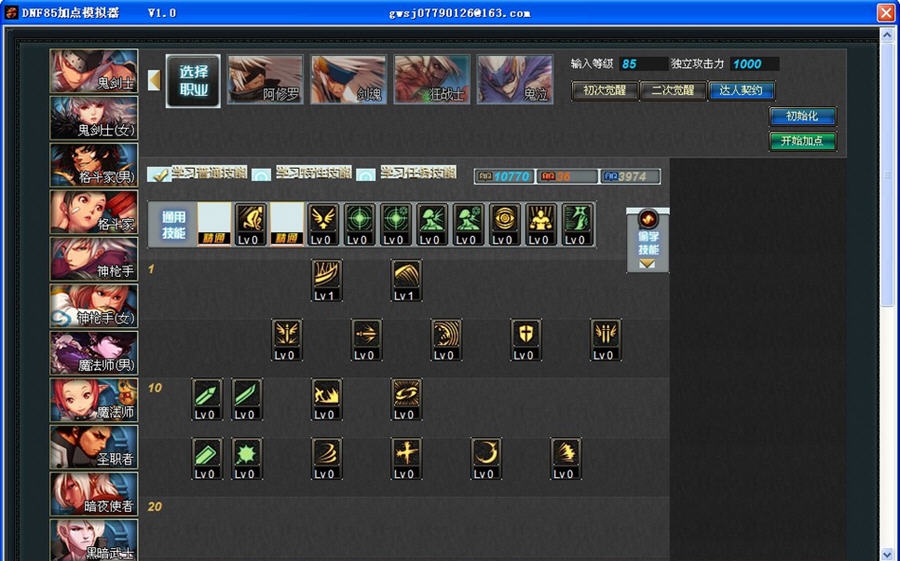900x561 pixels.
Task: Switch to the 通用技能 category label
Action: point(173,225)
